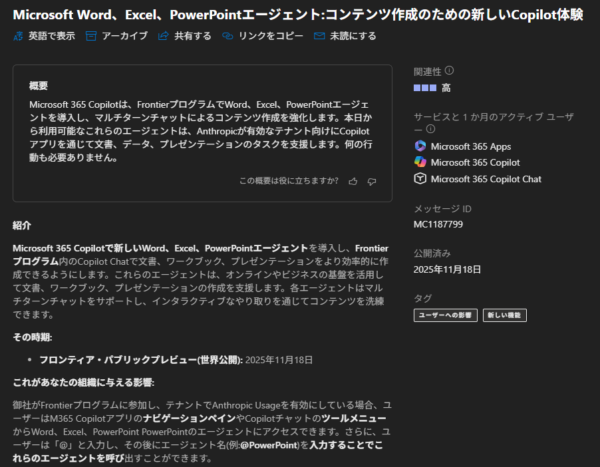The height and width of the screenshot is (467, 600).
Task: Click the Microsoft 365 Apps icon
Action: click(x=421, y=145)
